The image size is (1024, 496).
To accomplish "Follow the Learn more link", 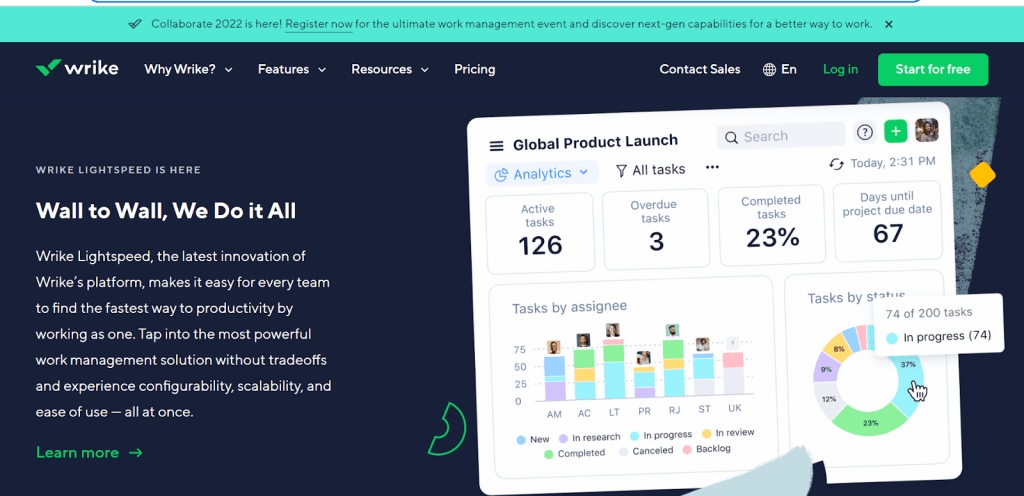I will 89,452.
